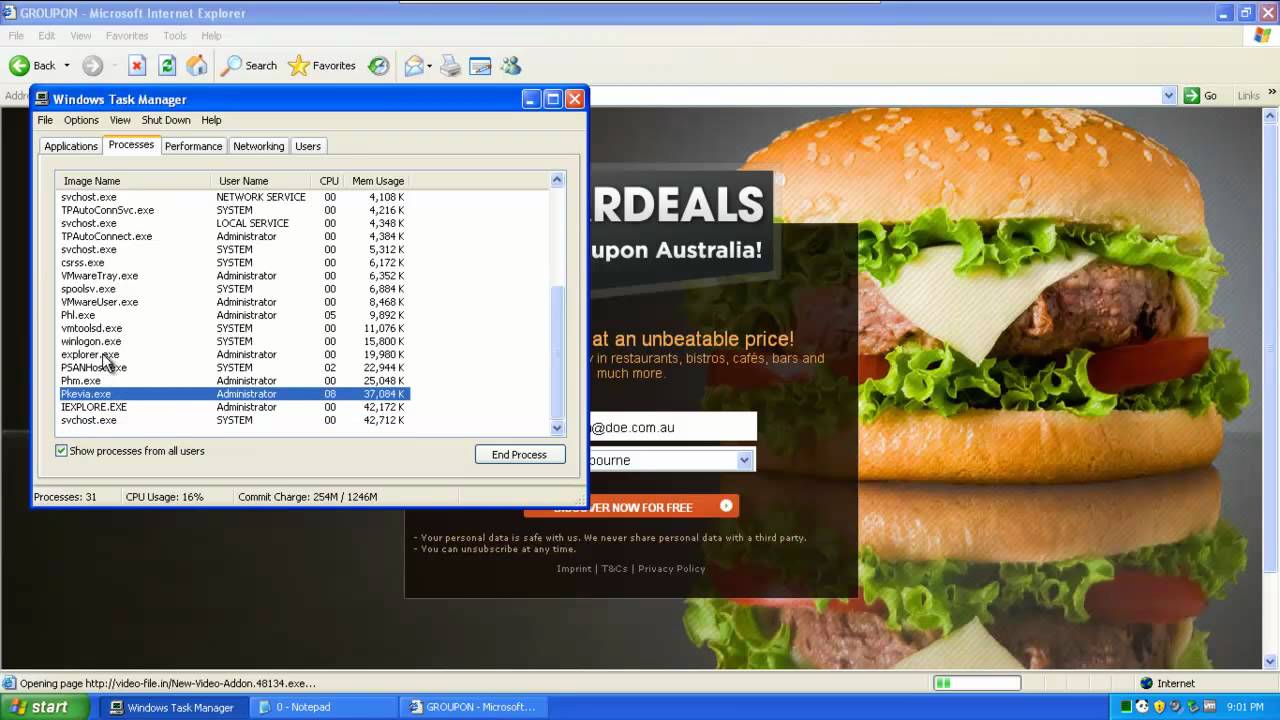The image size is (1280, 720).
Task: Sort by Mem Usage column header
Action: pos(377,181)
